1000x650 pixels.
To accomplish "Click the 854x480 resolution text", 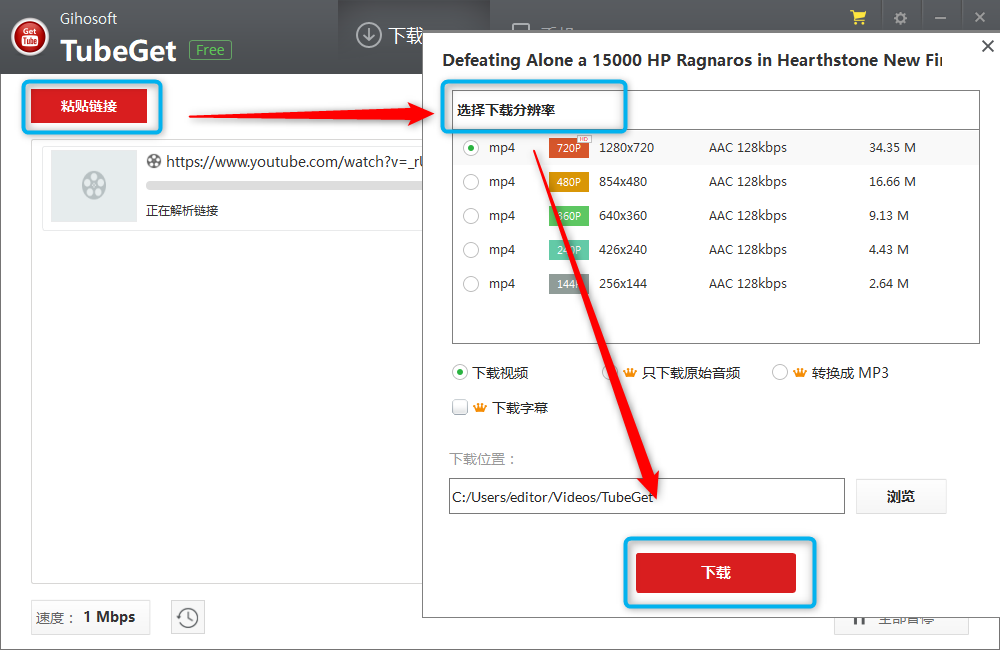I will [x=623, y=182].
